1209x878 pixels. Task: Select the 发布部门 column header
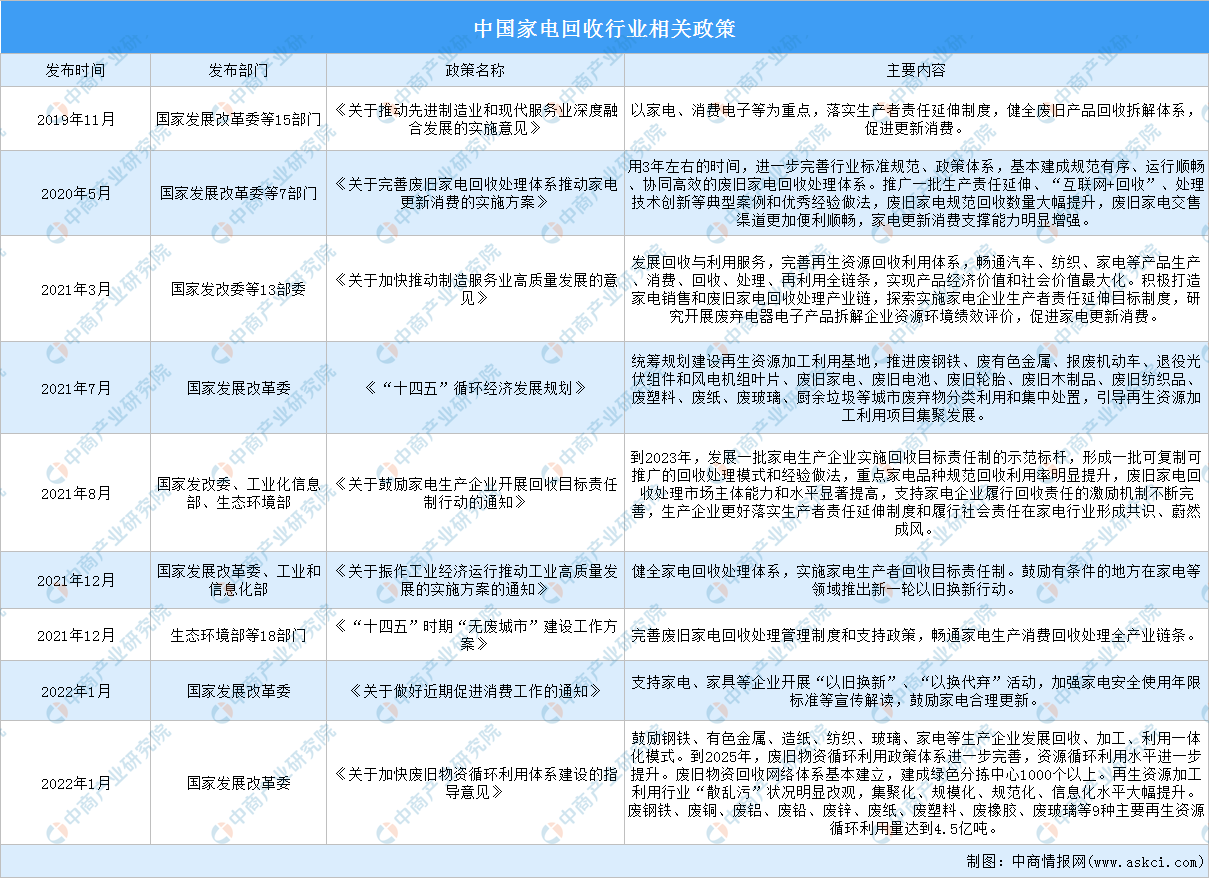click(x=238, y=71)
